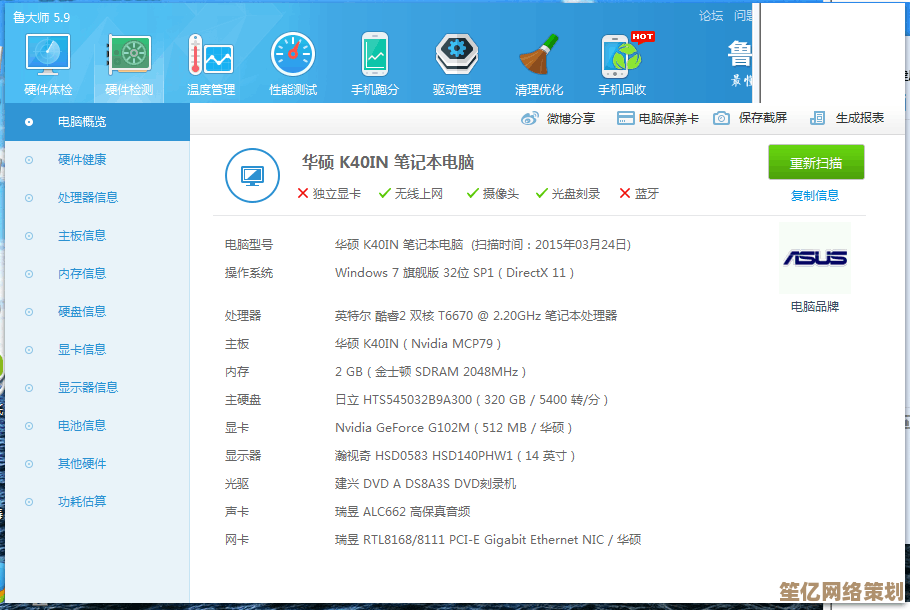Click hard disk value 日立 HTS545032B9A300
This screenshot has height=610, width=910.
(471, 400)
